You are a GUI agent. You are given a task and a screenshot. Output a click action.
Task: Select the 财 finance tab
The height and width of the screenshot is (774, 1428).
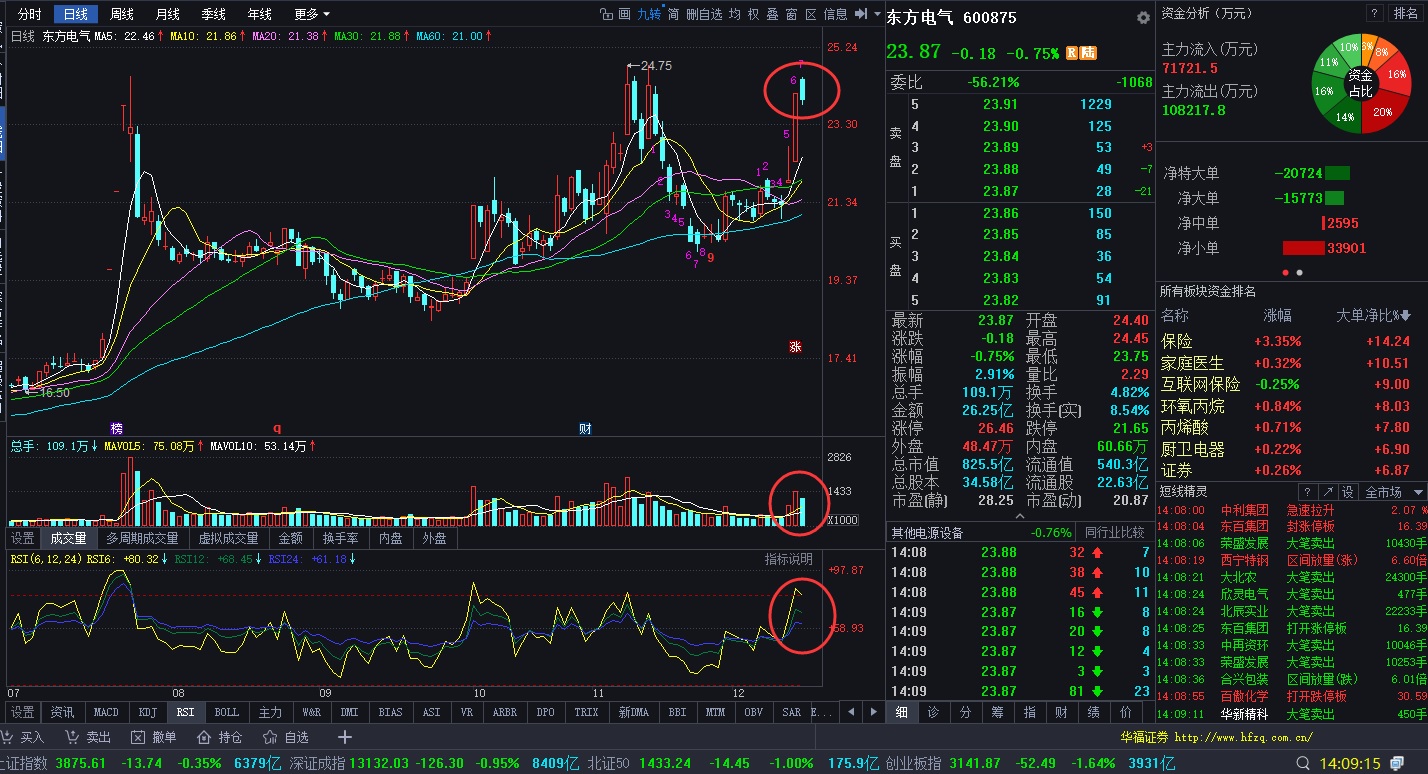point(1061,712)
